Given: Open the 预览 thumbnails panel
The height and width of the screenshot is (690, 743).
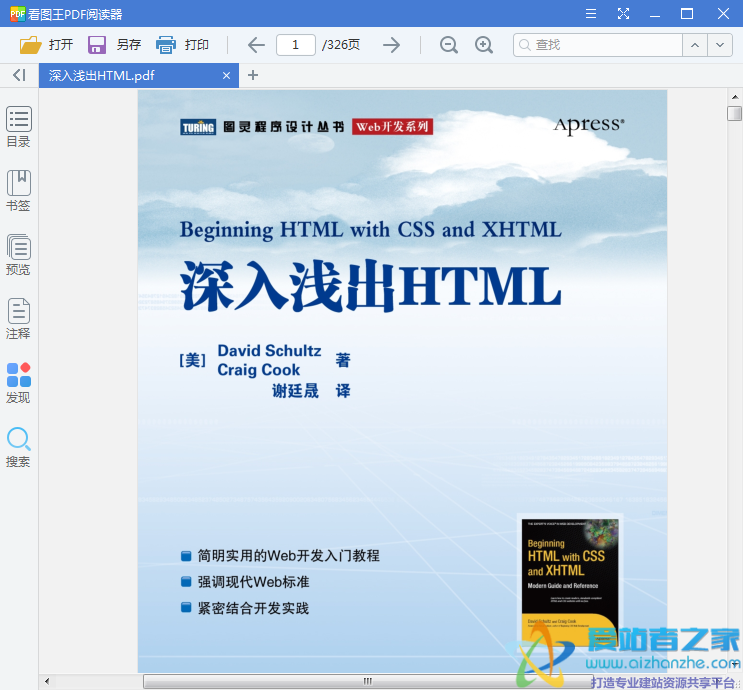Looking at the screenshot, I should point(18,254).
